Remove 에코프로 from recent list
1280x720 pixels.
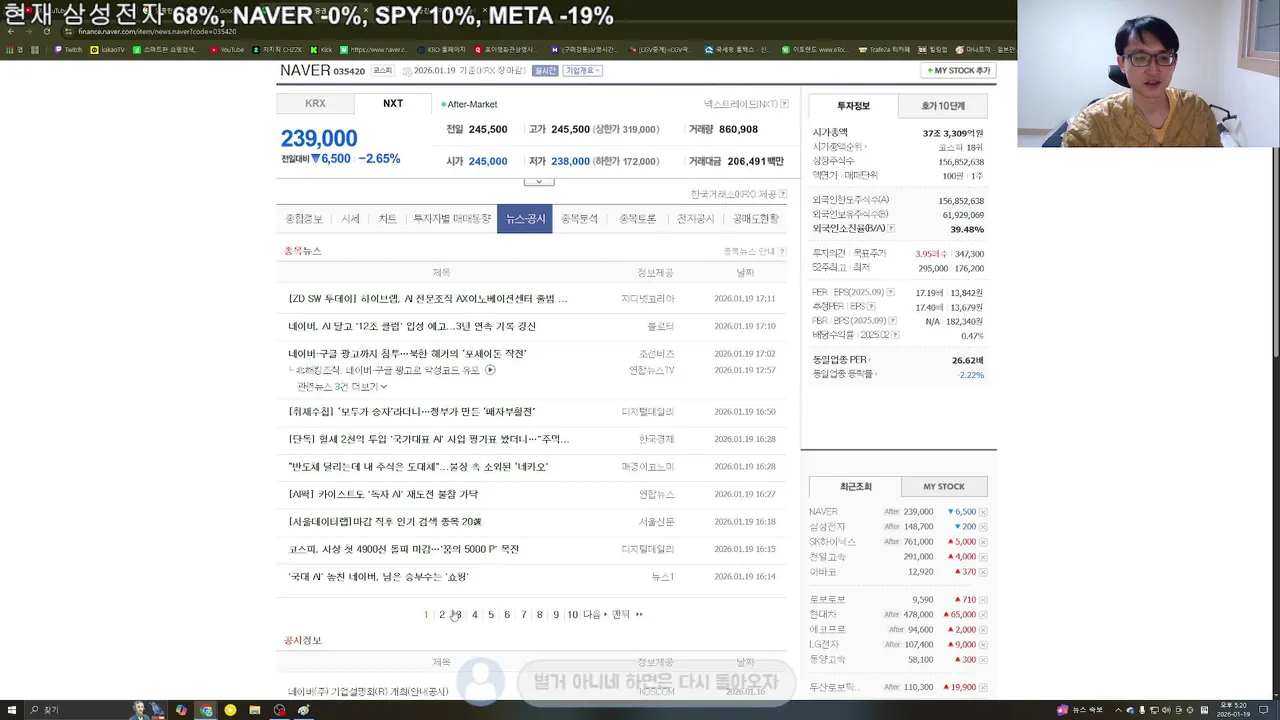click(983, 630)
